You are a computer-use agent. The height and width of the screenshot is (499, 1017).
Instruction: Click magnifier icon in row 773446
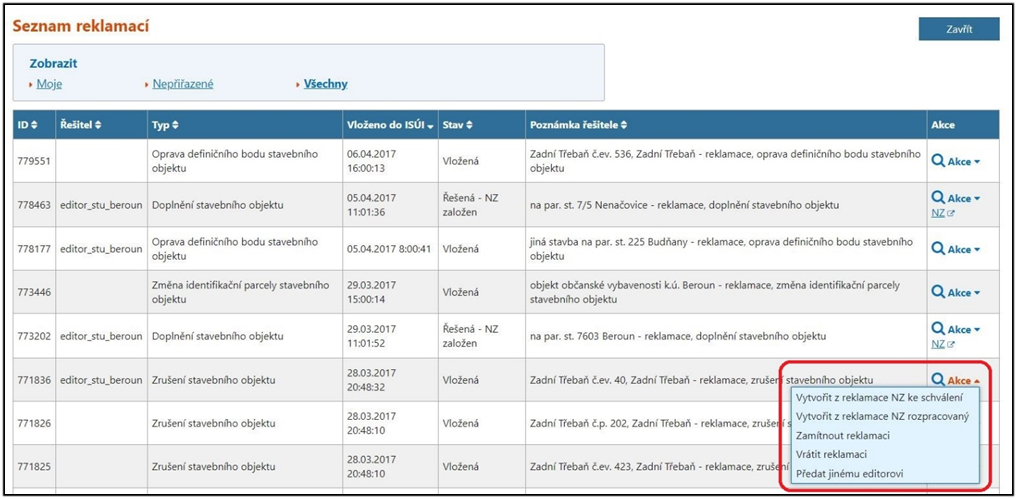(938, 292)
